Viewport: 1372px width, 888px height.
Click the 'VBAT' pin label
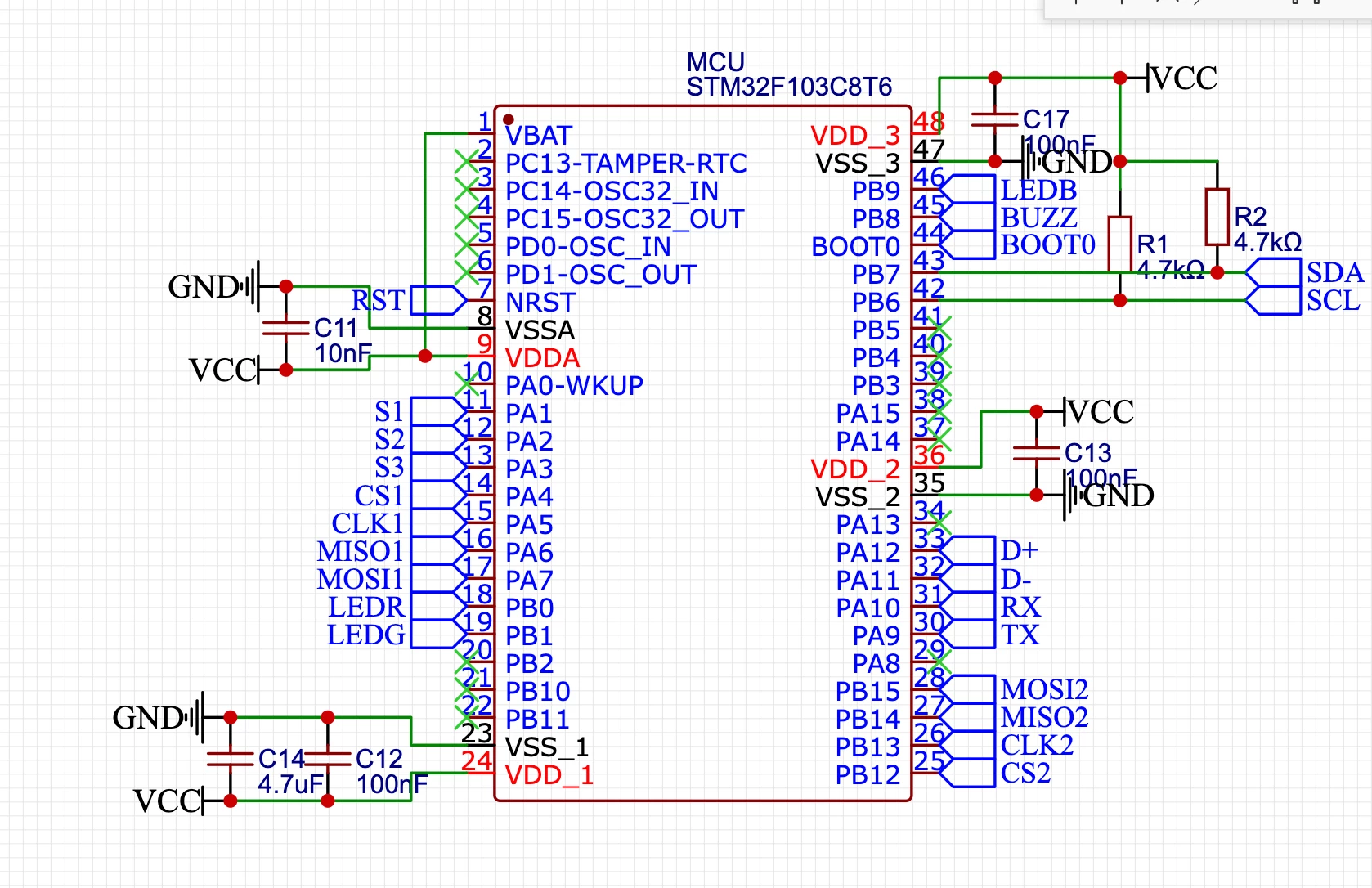(539, 136)
